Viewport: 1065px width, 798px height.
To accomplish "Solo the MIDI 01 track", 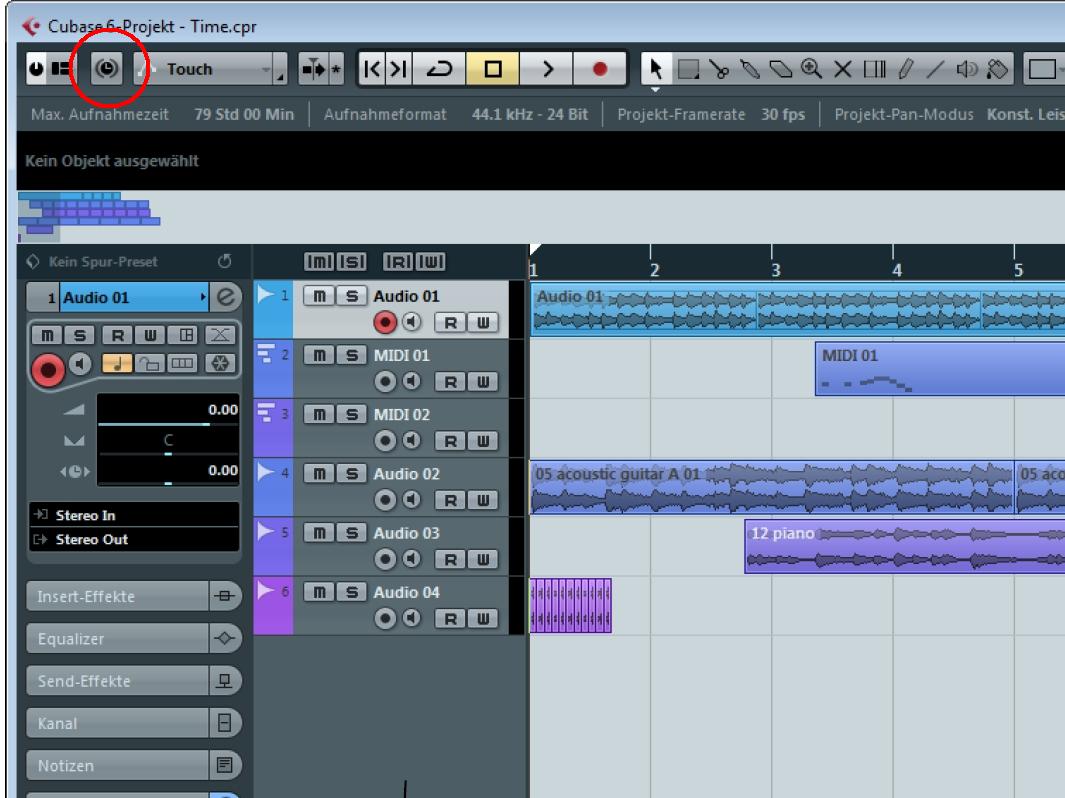I will tap(351, 355).
